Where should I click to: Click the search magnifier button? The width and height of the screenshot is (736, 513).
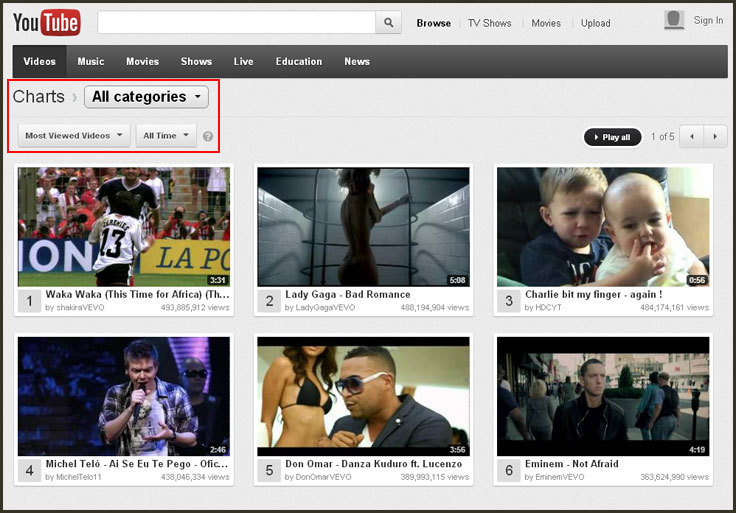[388, 23]
